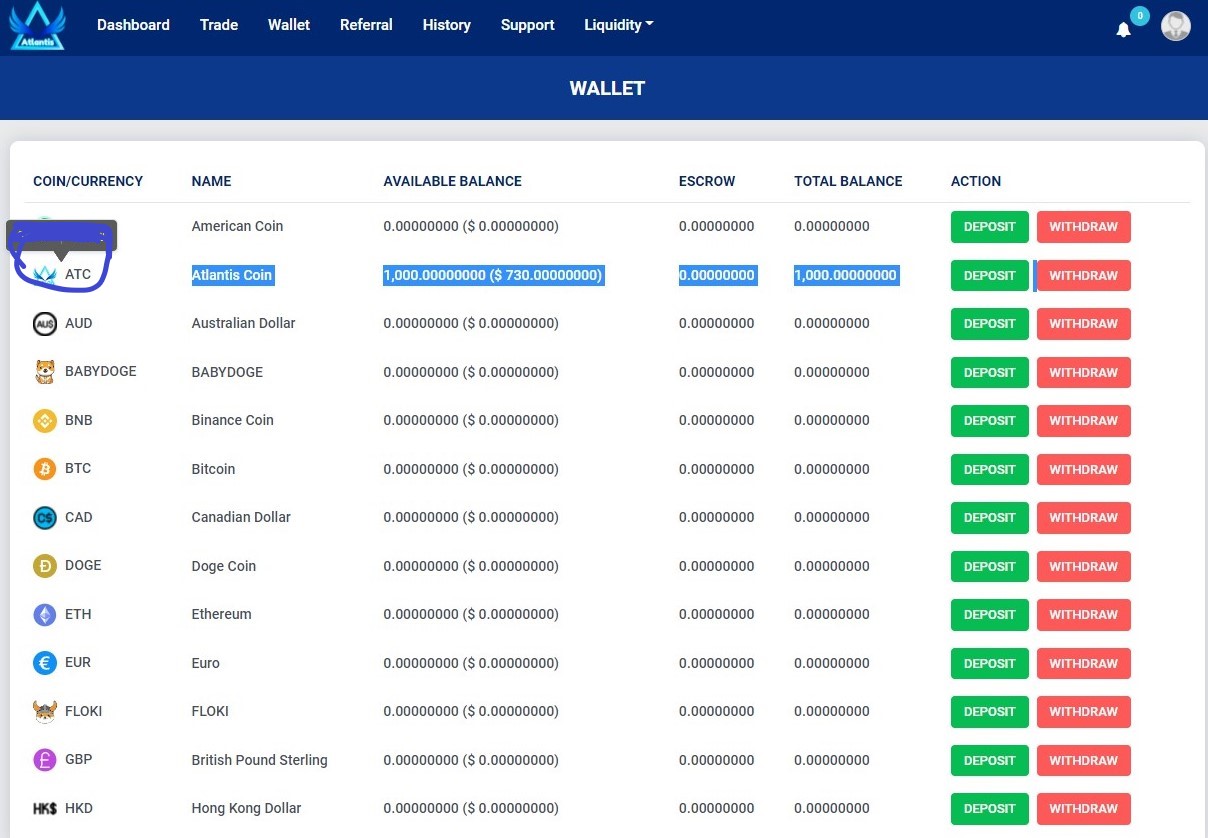
Task: Open the notifications bell icon
Action: [1123, 30]
